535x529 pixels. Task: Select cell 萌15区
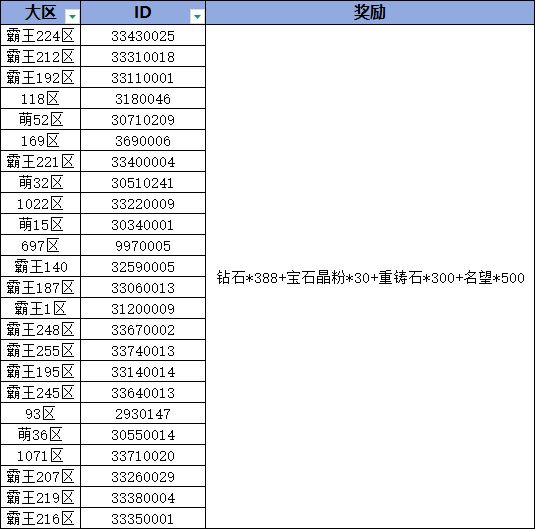coord(41,224)
